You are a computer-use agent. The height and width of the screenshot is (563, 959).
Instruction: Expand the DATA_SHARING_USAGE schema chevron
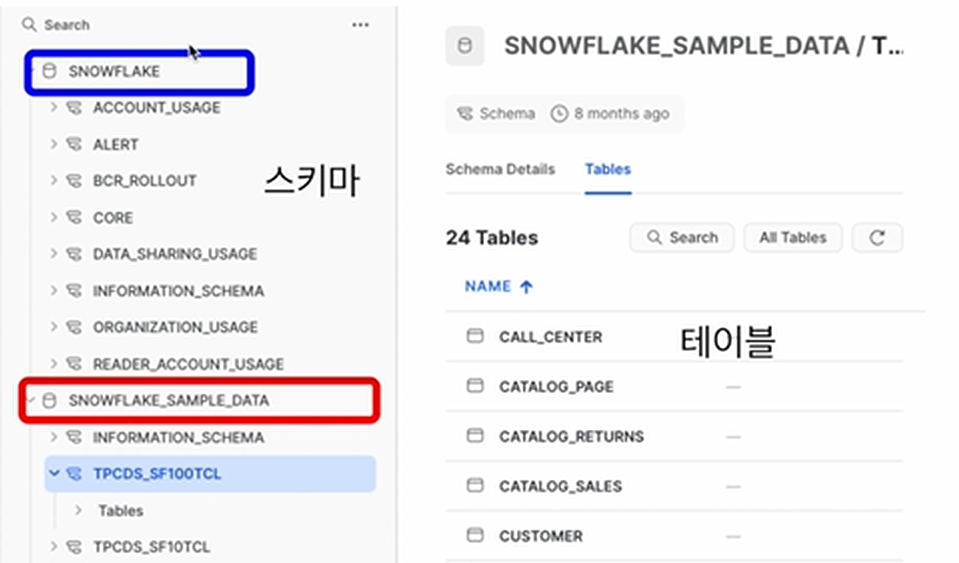point(54,254)
